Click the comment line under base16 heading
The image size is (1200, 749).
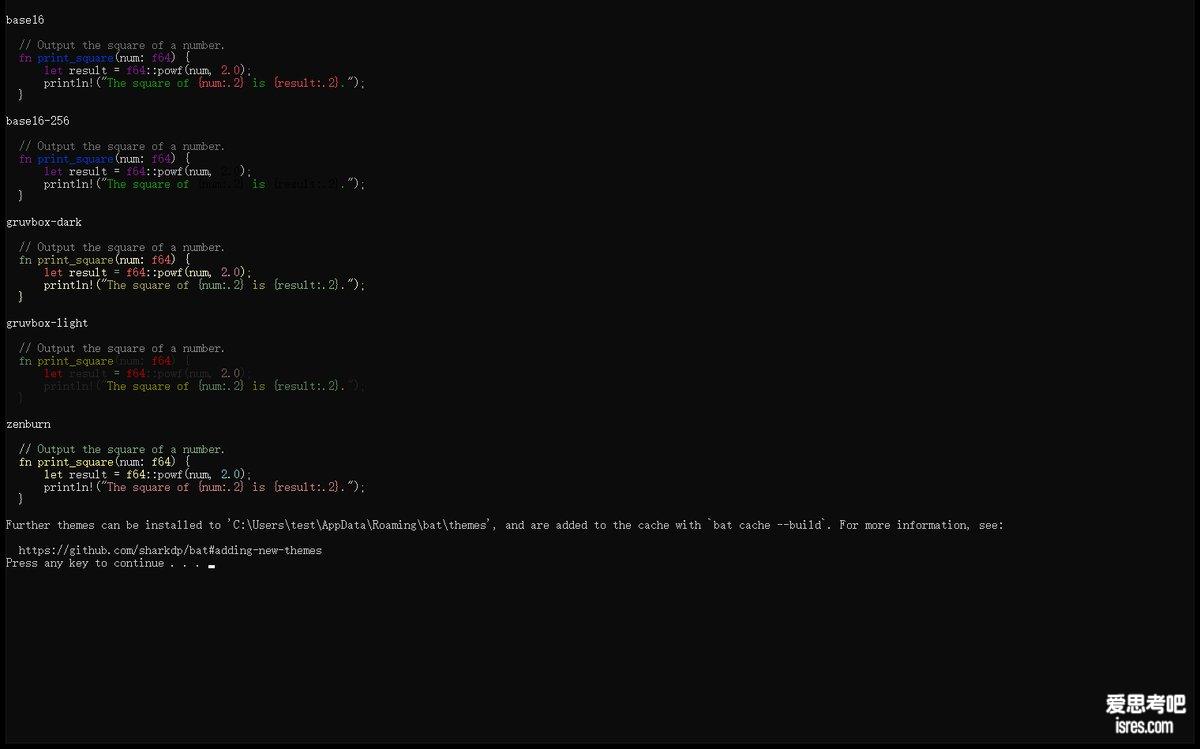click(x=122, y=45)
